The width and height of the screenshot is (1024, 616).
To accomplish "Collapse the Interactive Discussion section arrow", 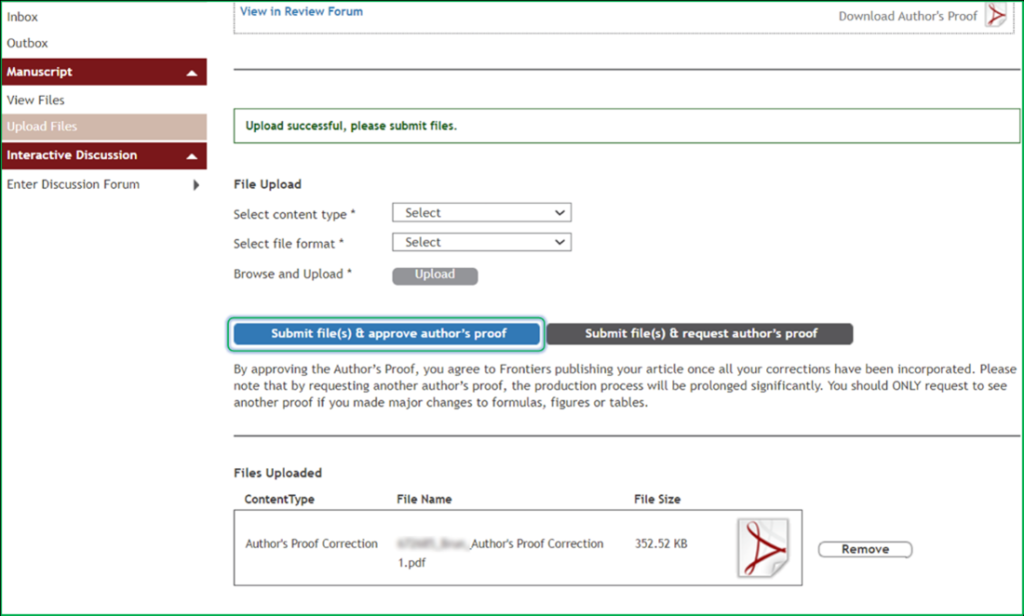I will pyautogui.click(x=191, y=156).
